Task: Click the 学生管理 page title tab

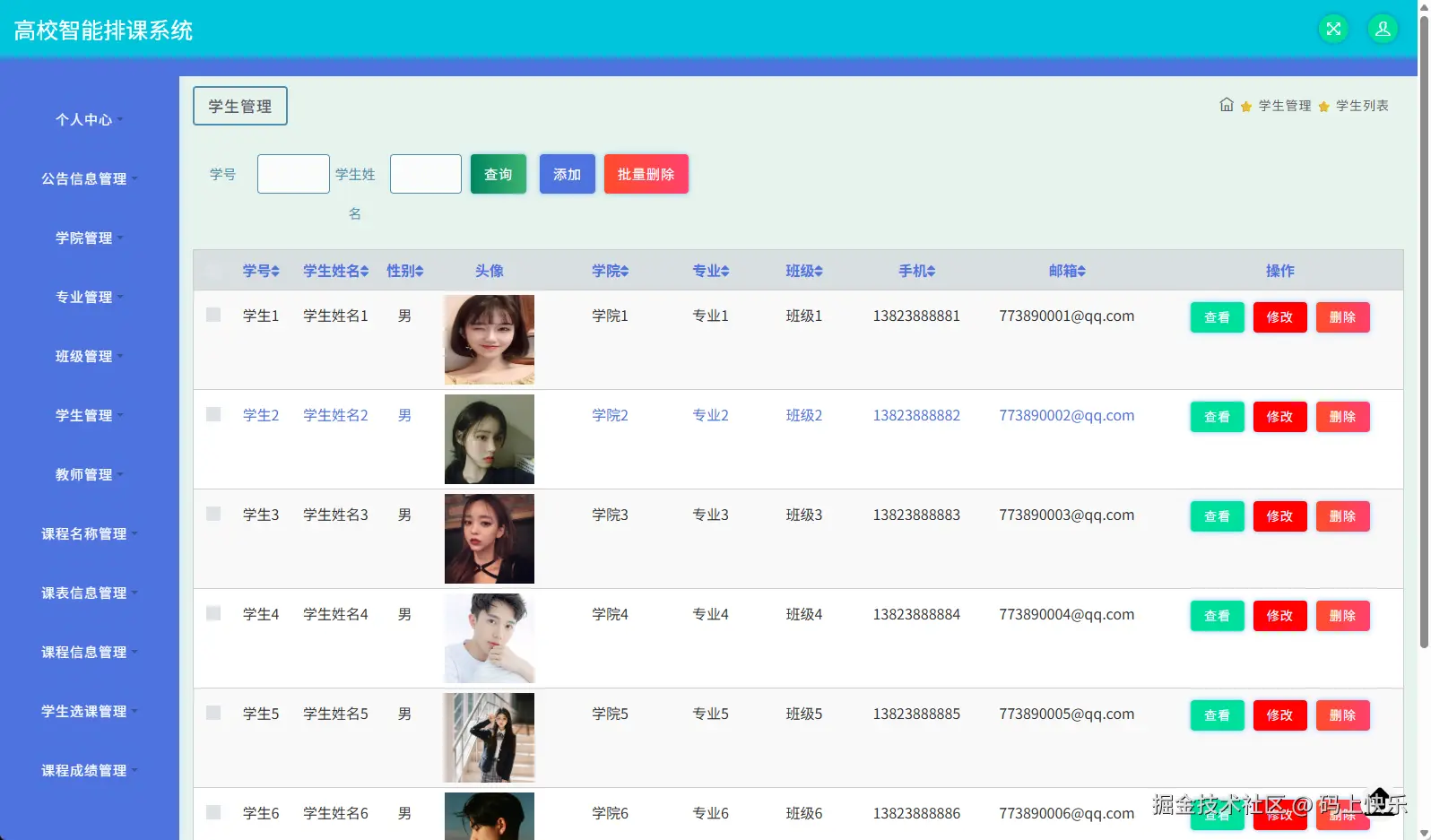Action: coord(240,106)
